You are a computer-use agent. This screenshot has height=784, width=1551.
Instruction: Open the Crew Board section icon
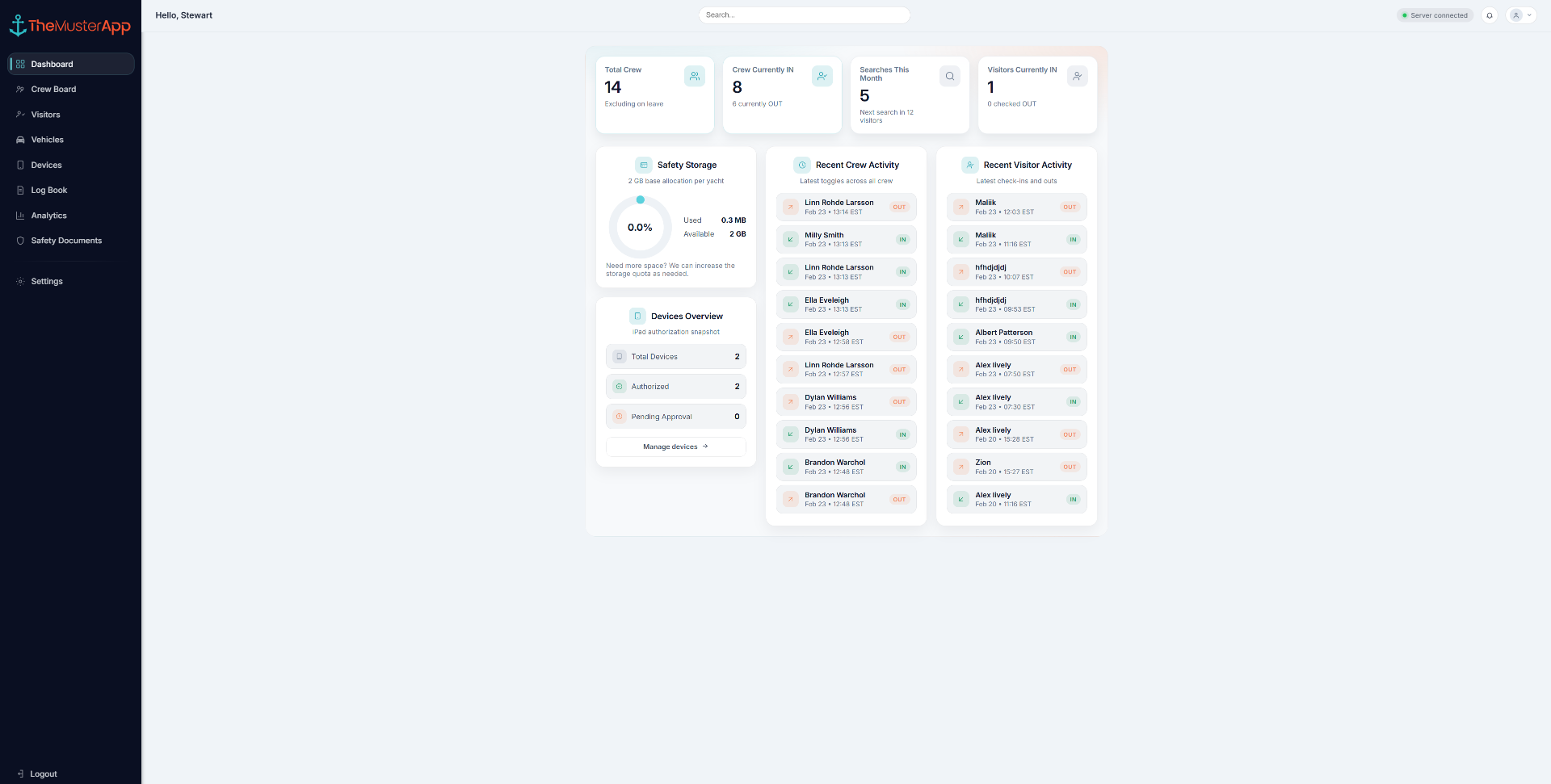coord(19,89)
